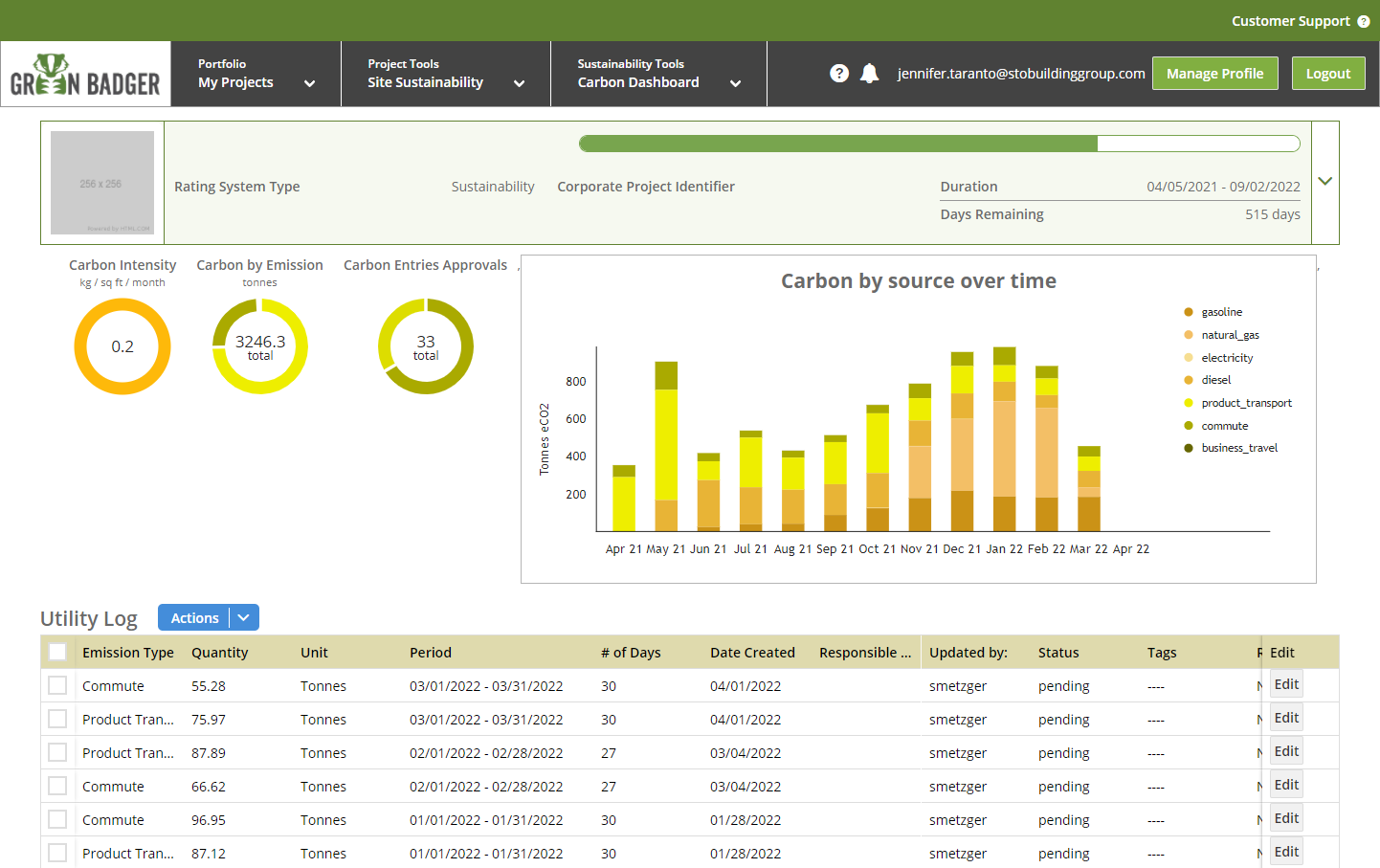The image size is (1380, 868).
Task: Click the Actions button in Utility Log
Action: [x=195, y=617]
